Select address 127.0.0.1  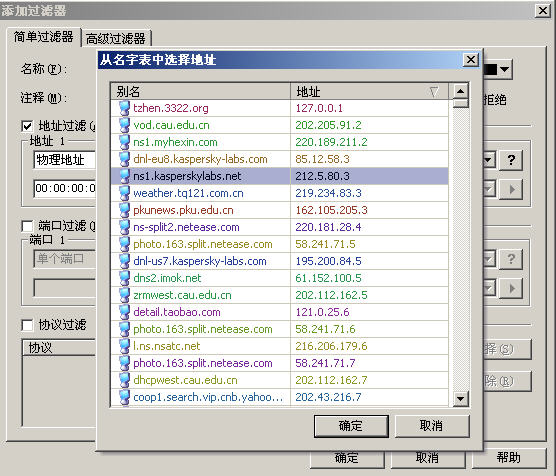click(319, 108)
